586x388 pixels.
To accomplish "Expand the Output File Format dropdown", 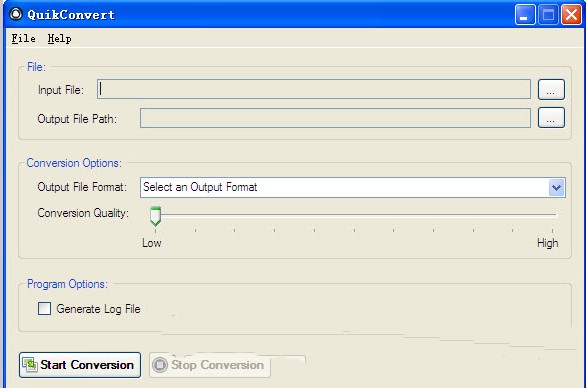I will (x=556, y=187).
